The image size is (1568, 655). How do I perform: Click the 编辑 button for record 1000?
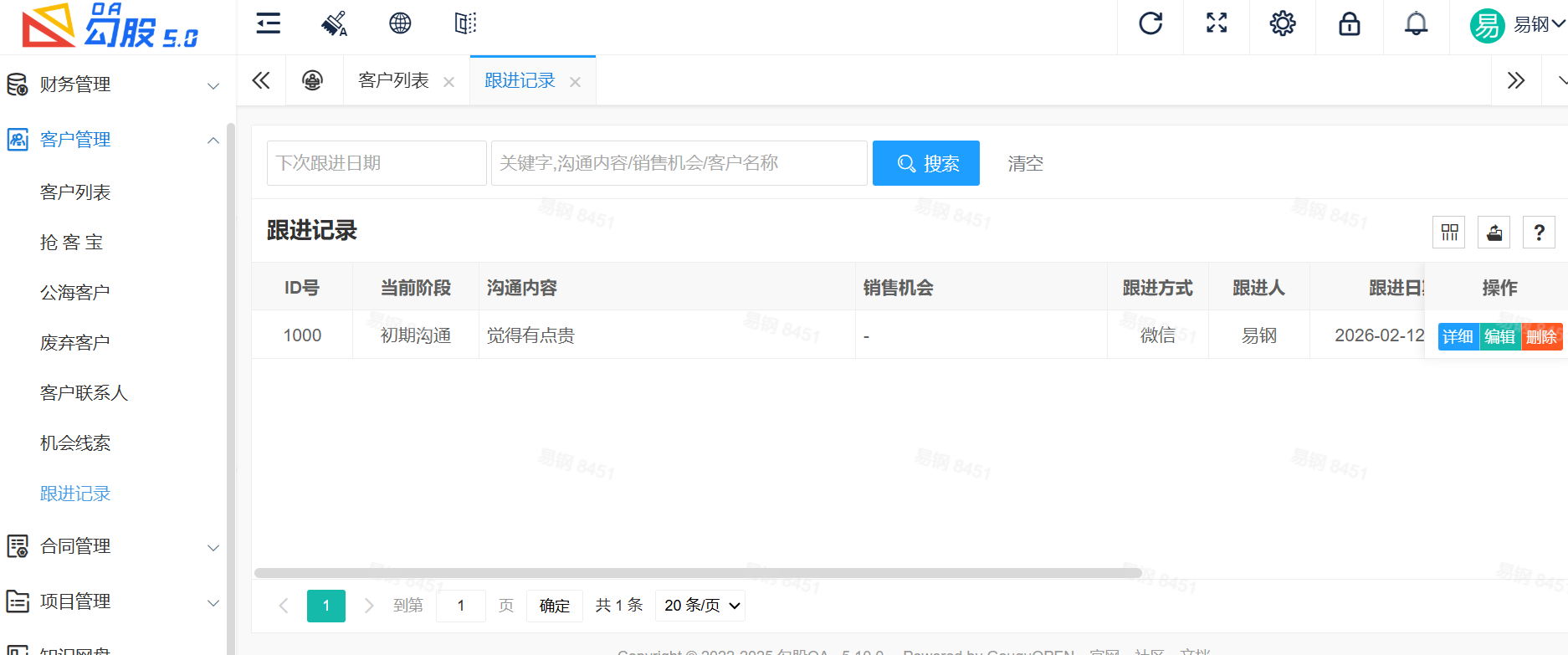(1499, 336)
